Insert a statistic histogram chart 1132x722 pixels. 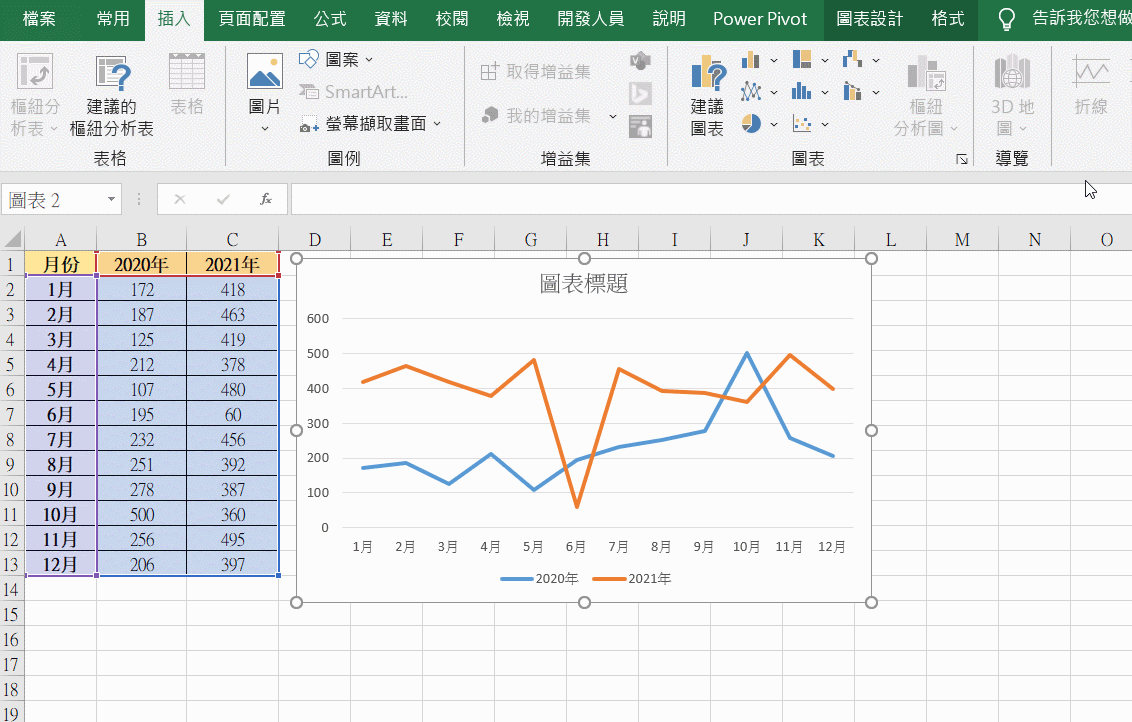[802, 92]
